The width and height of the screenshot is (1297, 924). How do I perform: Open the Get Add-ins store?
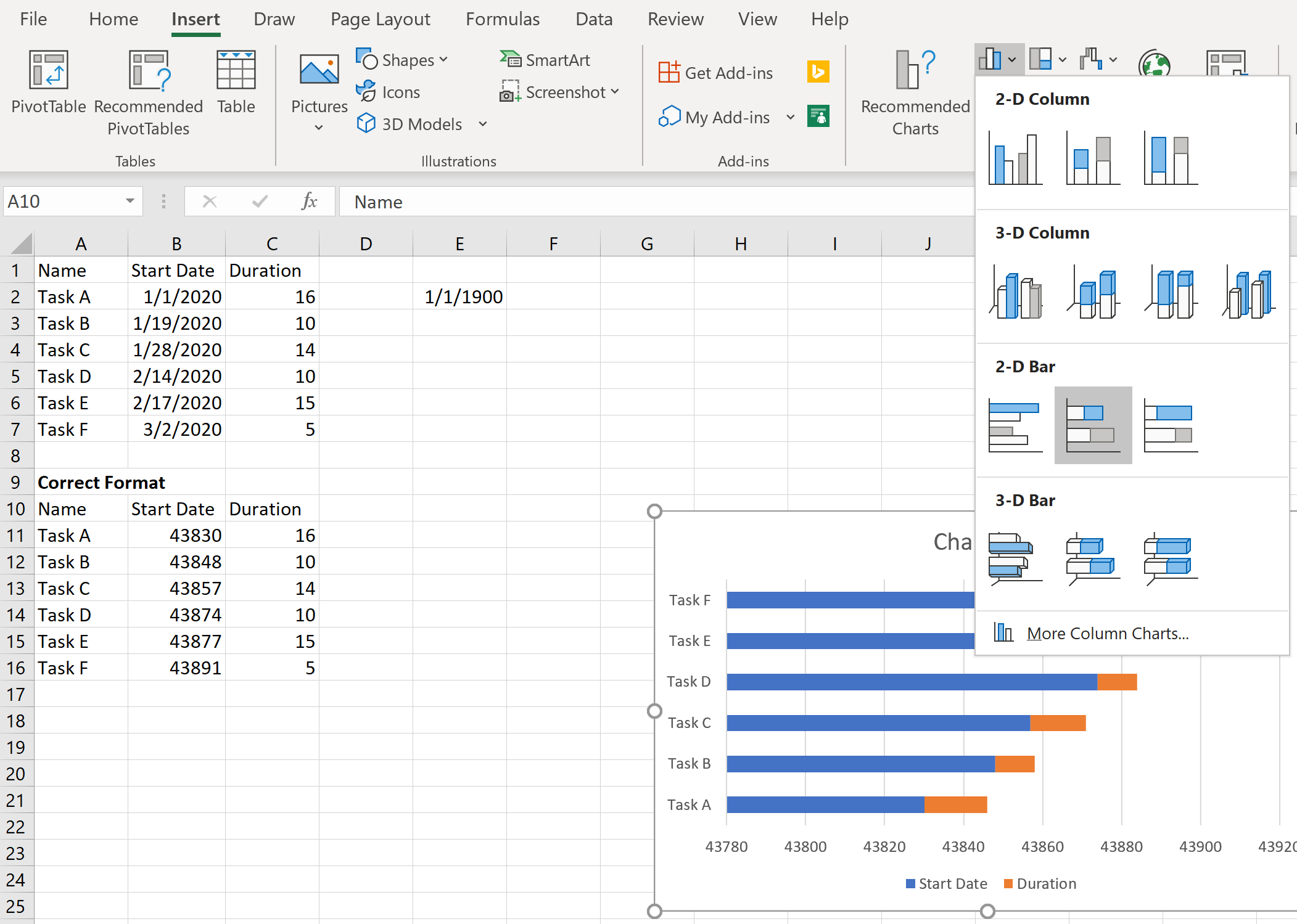click(x=717, y=72)
